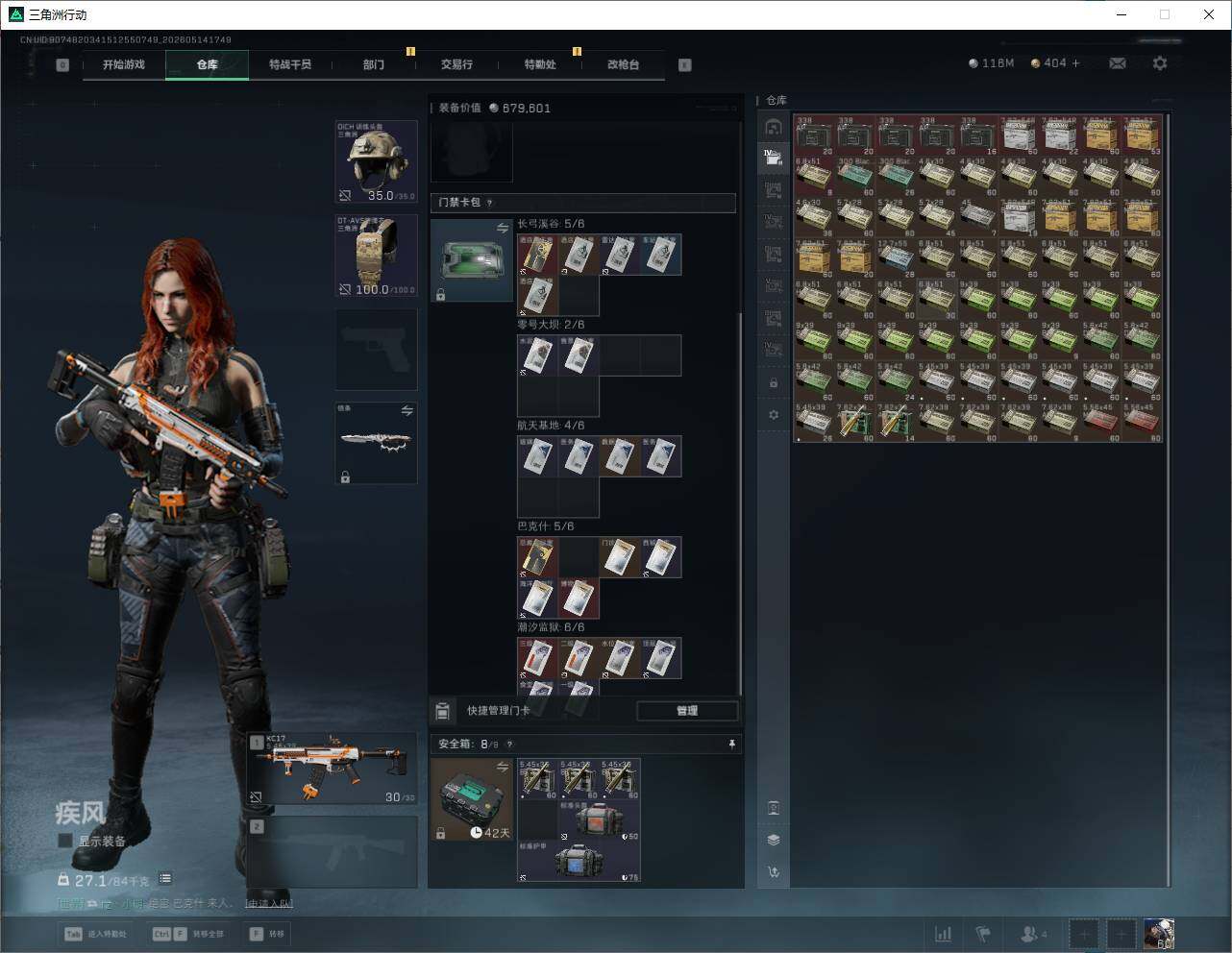Viewport: 1232px width, 953px height.
Task: Click the first .338 ammo box in warehouse
Action: (814, 135)
